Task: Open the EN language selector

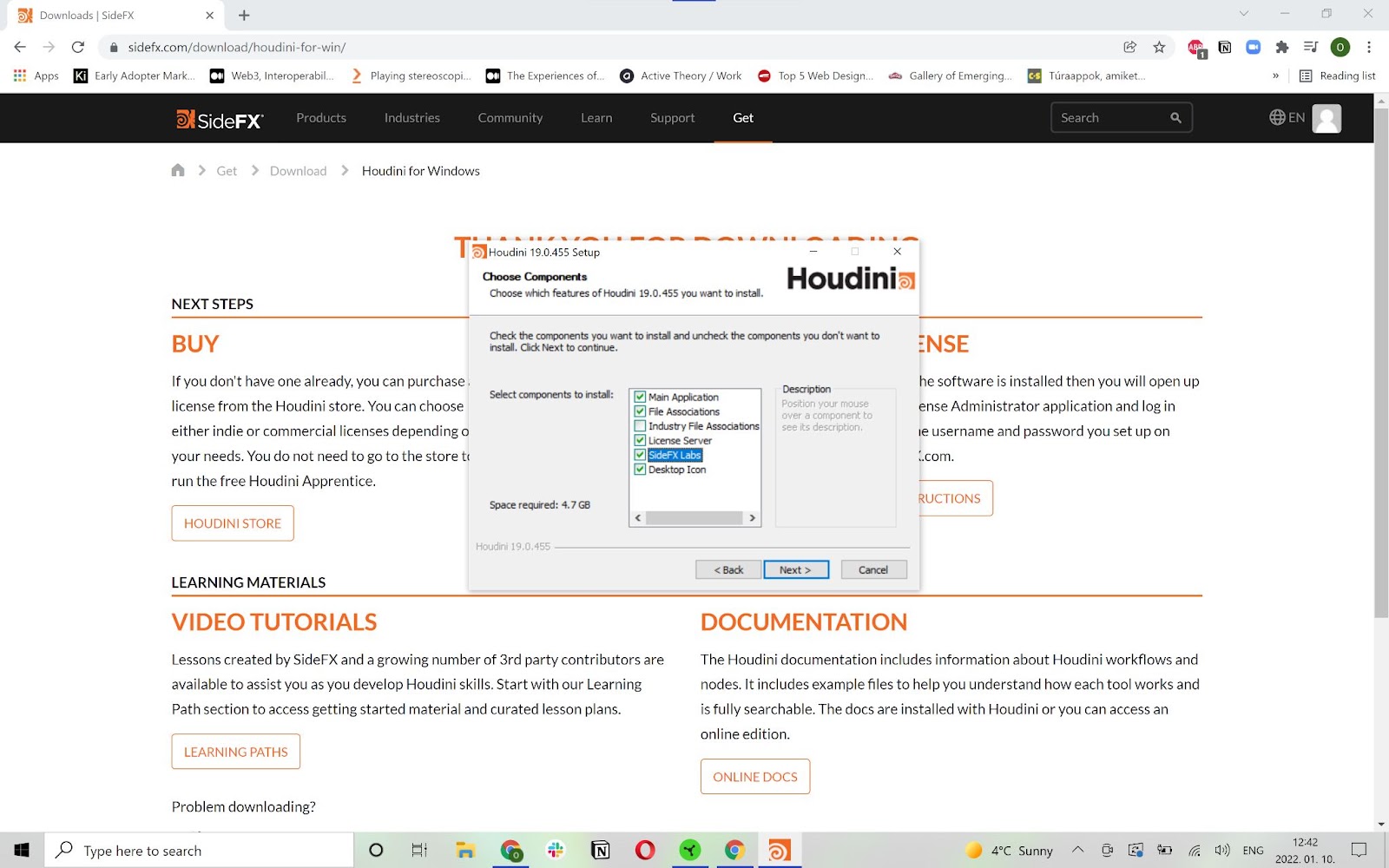Action: pyautogui.click(x=1287, y=118)
